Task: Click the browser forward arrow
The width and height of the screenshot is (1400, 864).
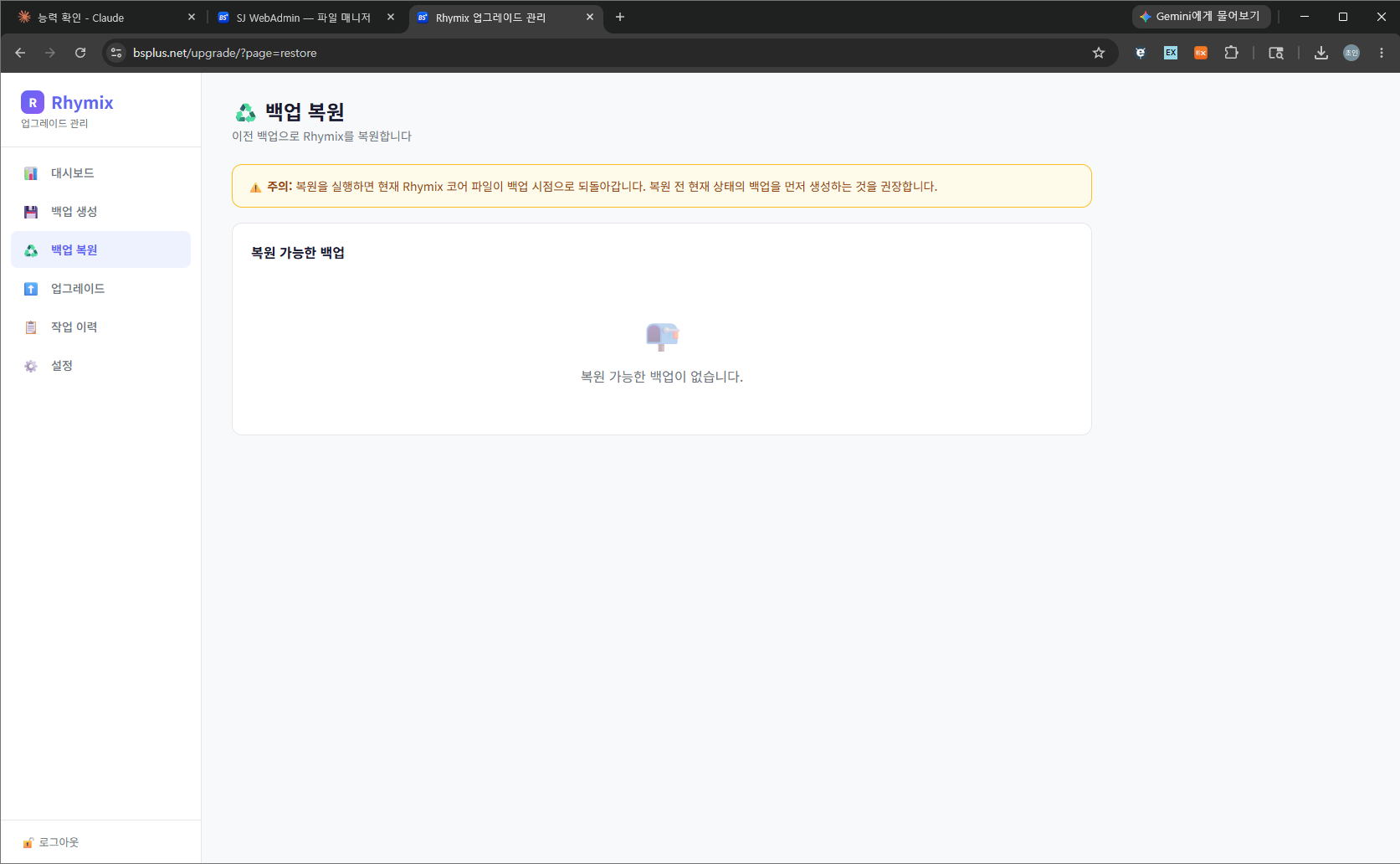Action: coord(50,53)
